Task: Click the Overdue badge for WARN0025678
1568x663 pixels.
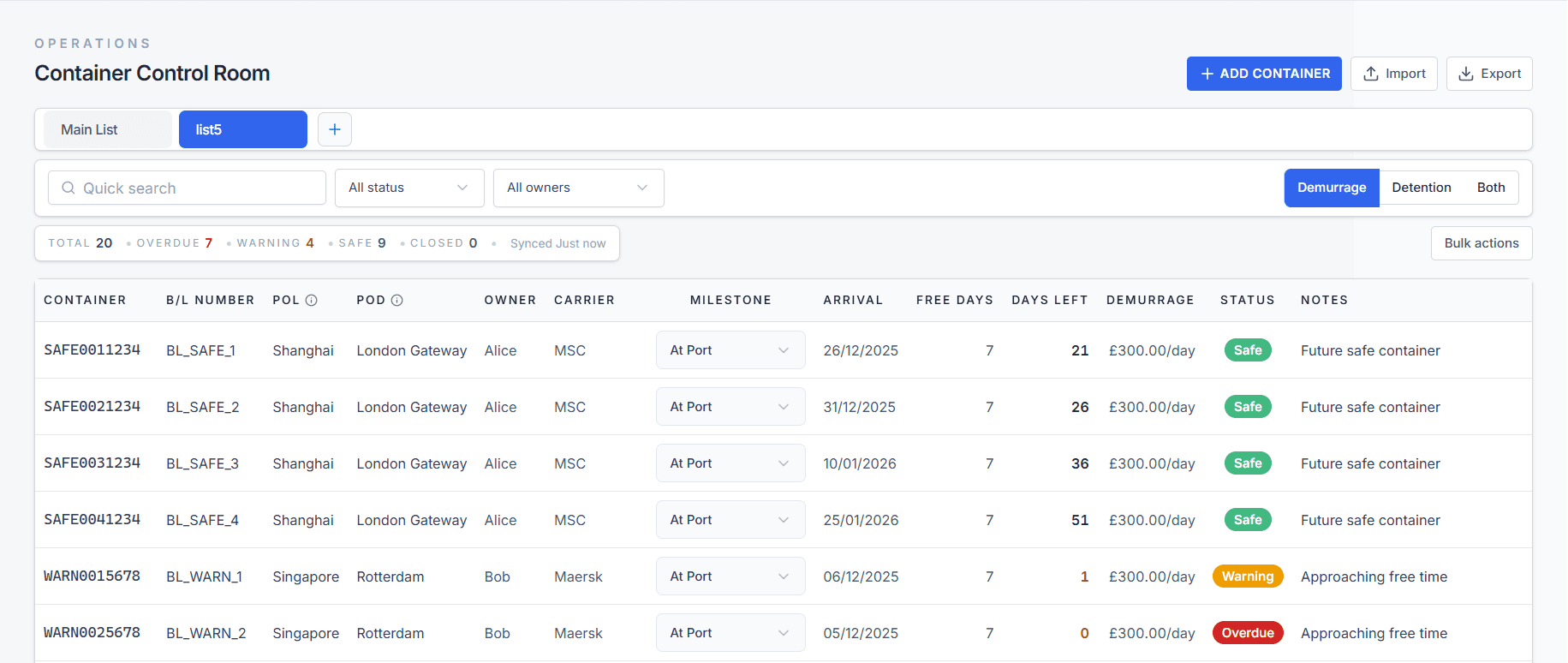Action: click(1247, 633)
